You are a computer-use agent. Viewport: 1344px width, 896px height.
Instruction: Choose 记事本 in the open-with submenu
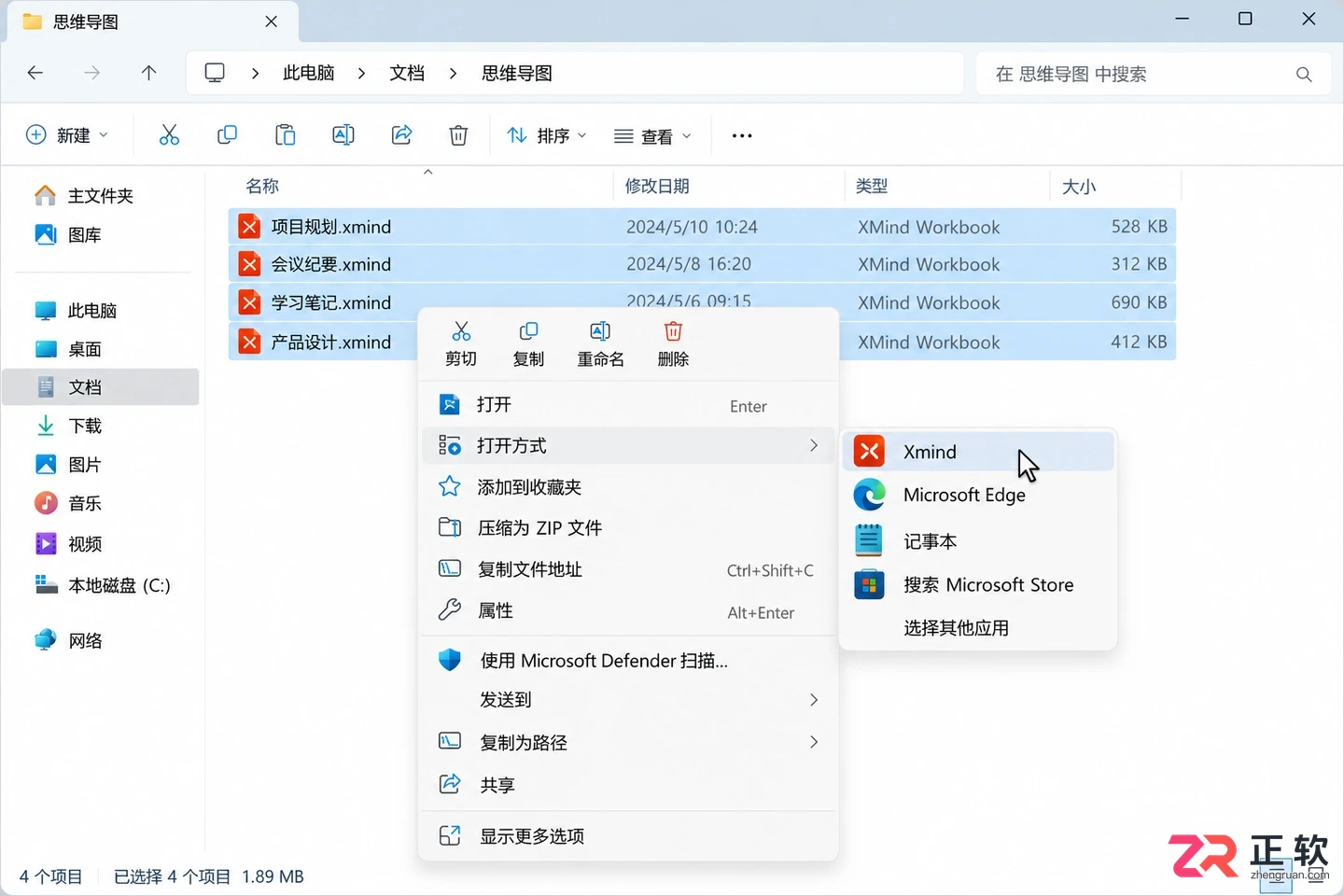(x=977, y=540)
